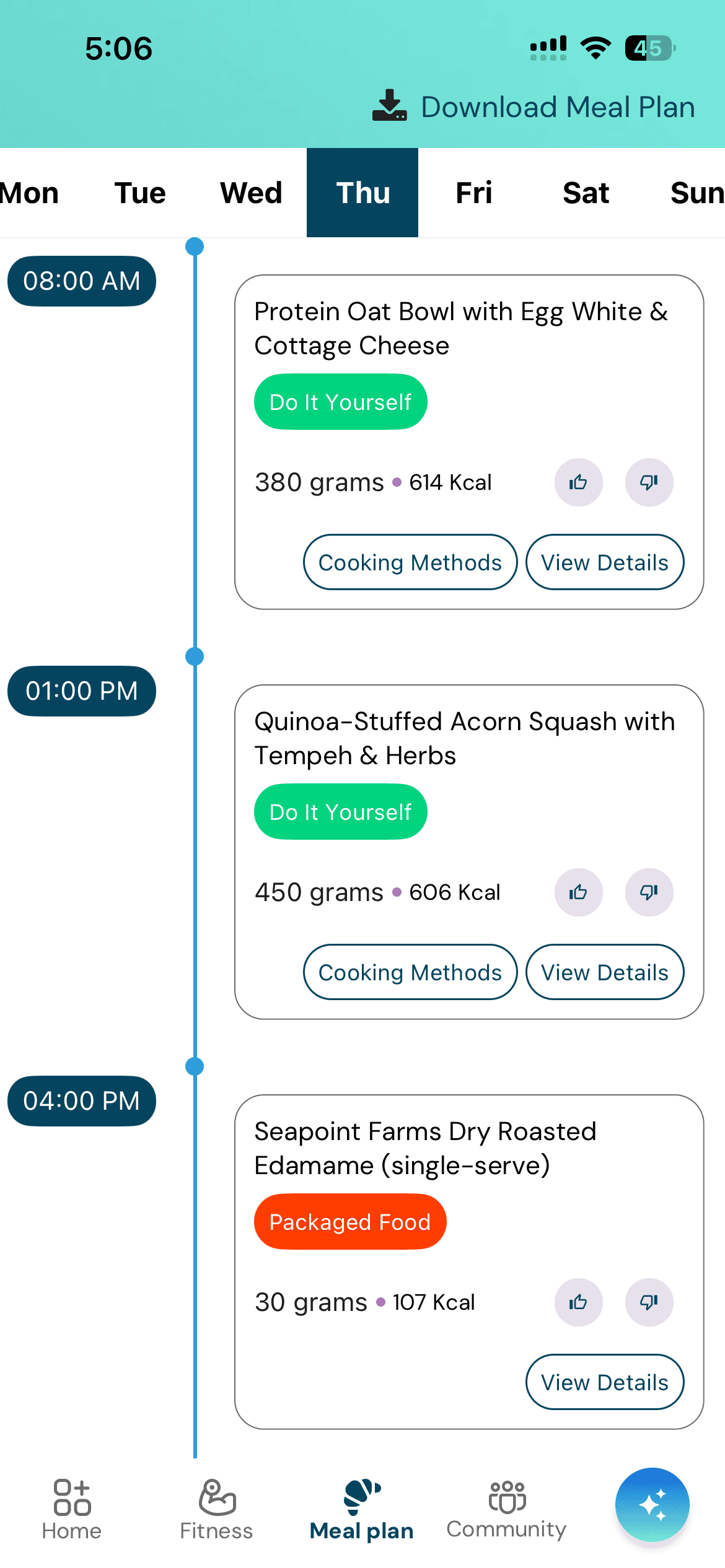Dislike the Protein Oat Bowl meal
Image resolution: width=725 pixels, height=1568 pixels.
[x=649, y=482]
